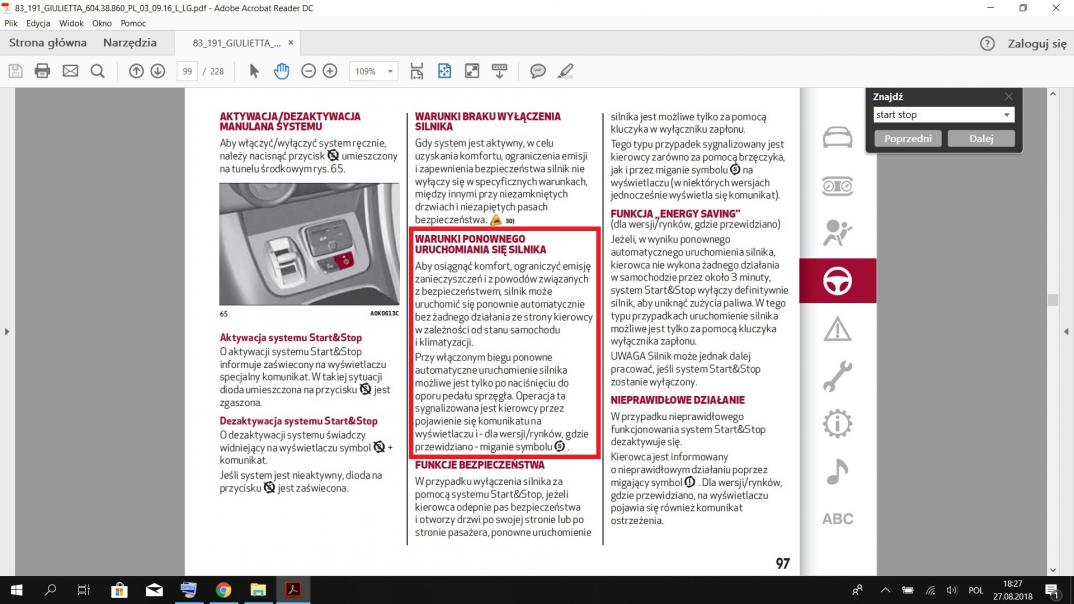Open the Pomoc menu
Screen dimensions: 1074x604
(133, 23)
